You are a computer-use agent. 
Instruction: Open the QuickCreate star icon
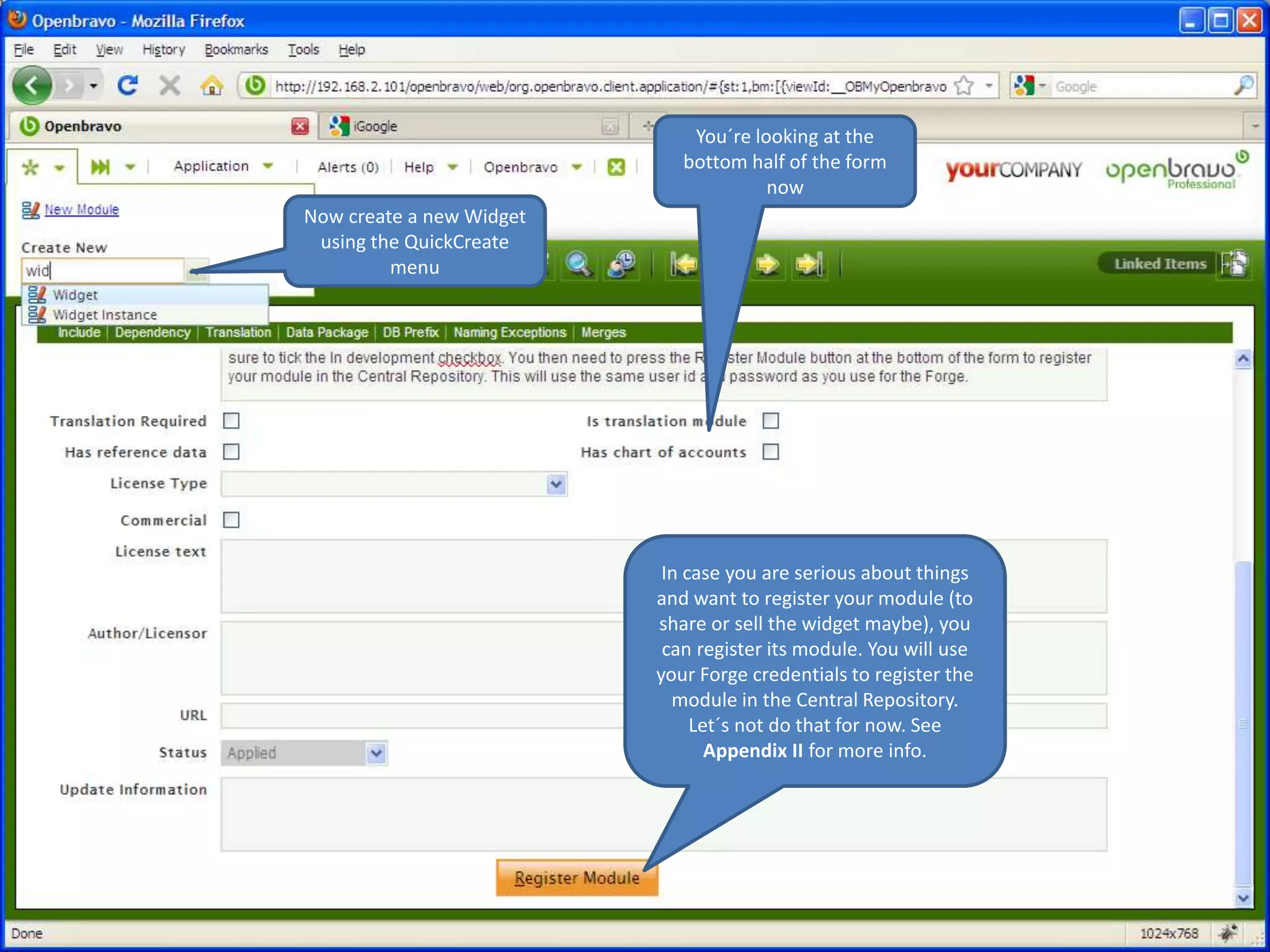[30, 167]
